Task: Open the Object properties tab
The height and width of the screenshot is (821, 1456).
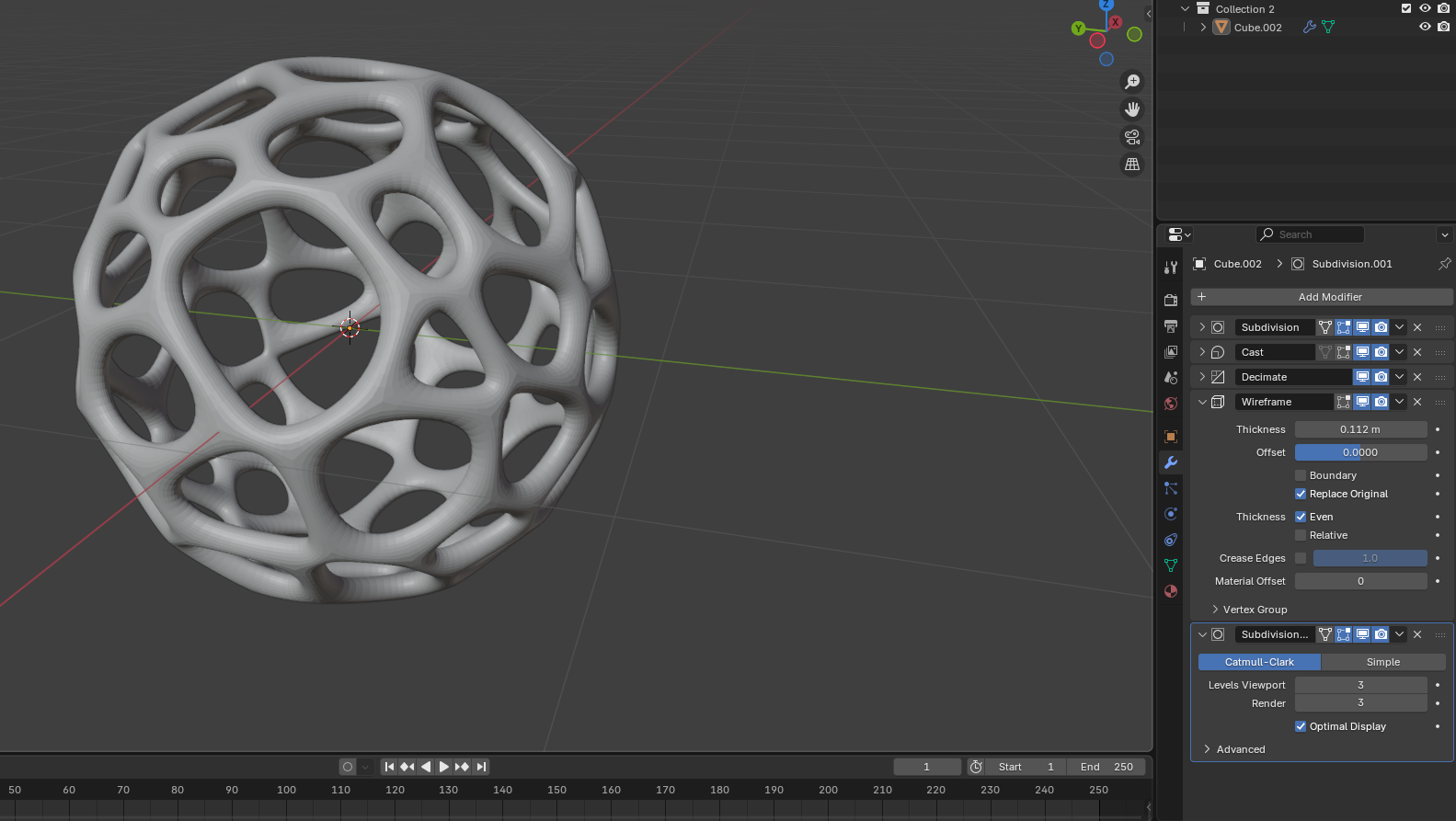Action: [x=1171, y=437]
